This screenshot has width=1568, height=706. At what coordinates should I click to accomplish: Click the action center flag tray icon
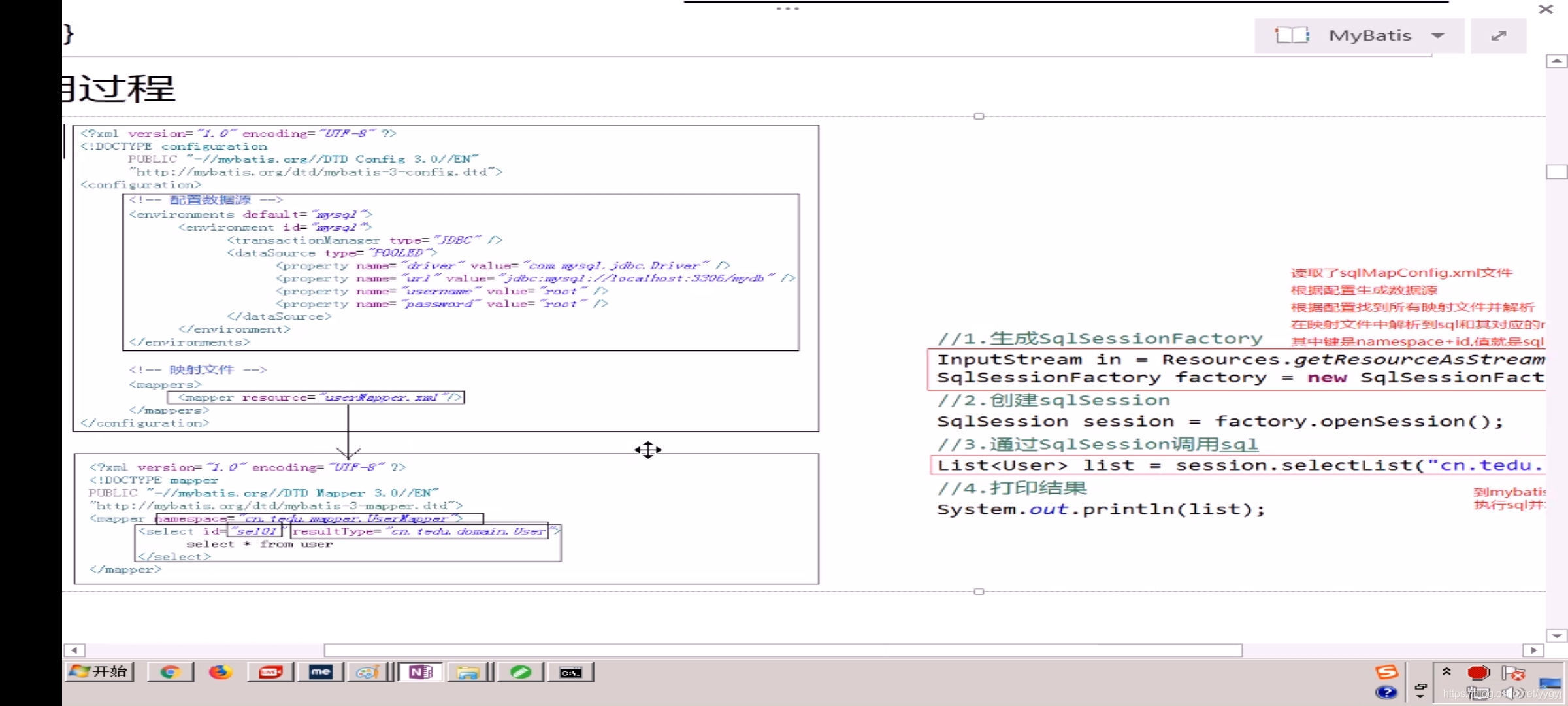click(x=1512, y=673)
